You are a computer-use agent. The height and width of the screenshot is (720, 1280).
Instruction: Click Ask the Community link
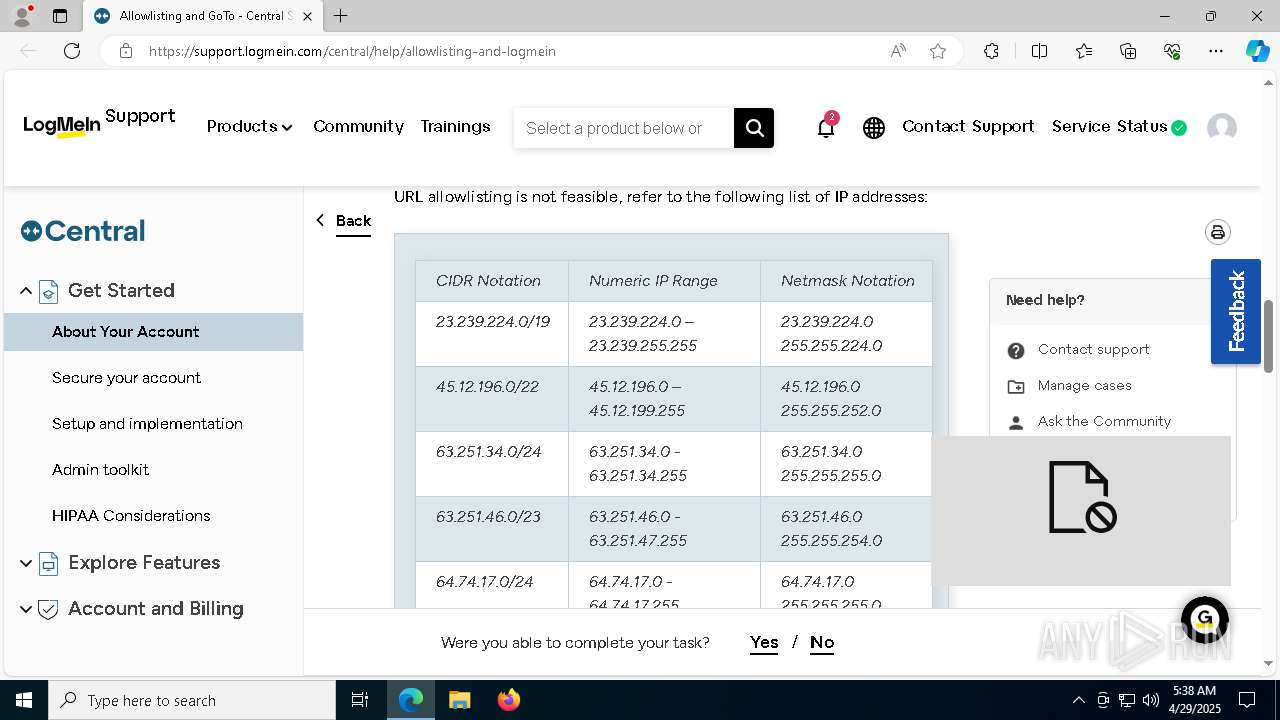(x=1104, y=422)
